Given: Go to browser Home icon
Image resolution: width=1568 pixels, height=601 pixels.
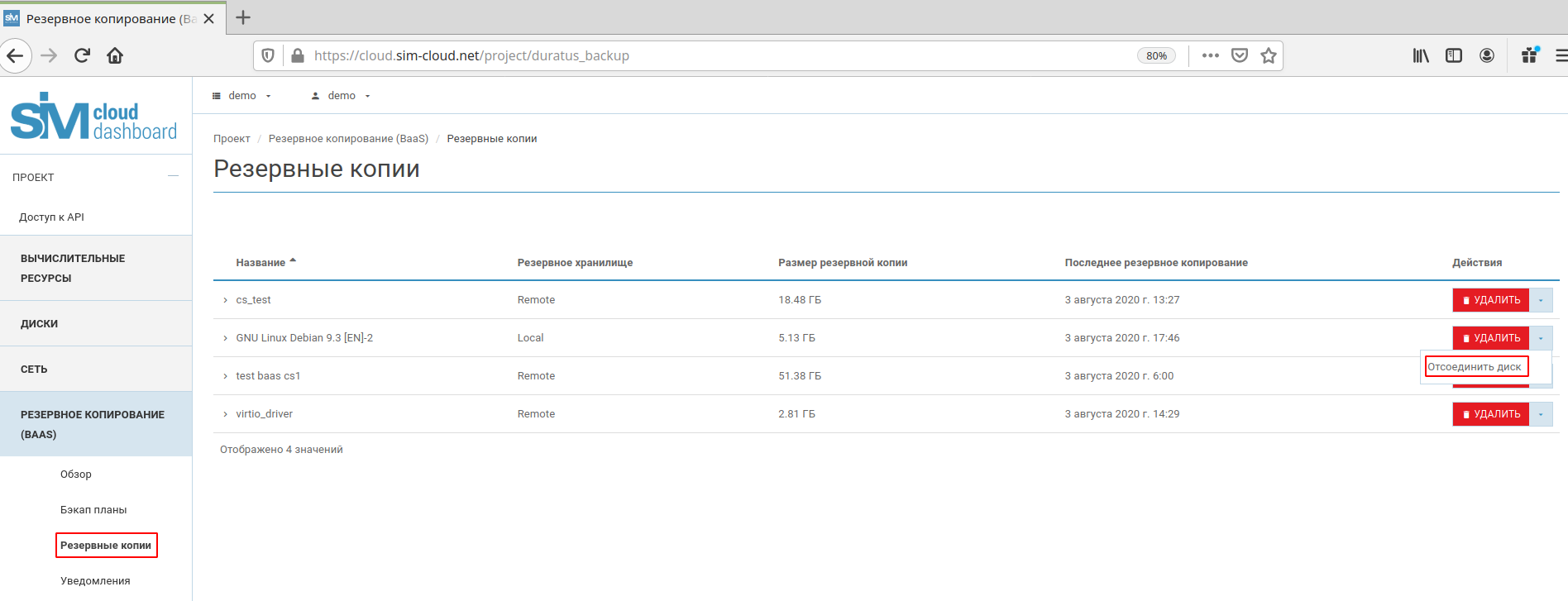Looking at the screenshot, I should pos(115,55).
